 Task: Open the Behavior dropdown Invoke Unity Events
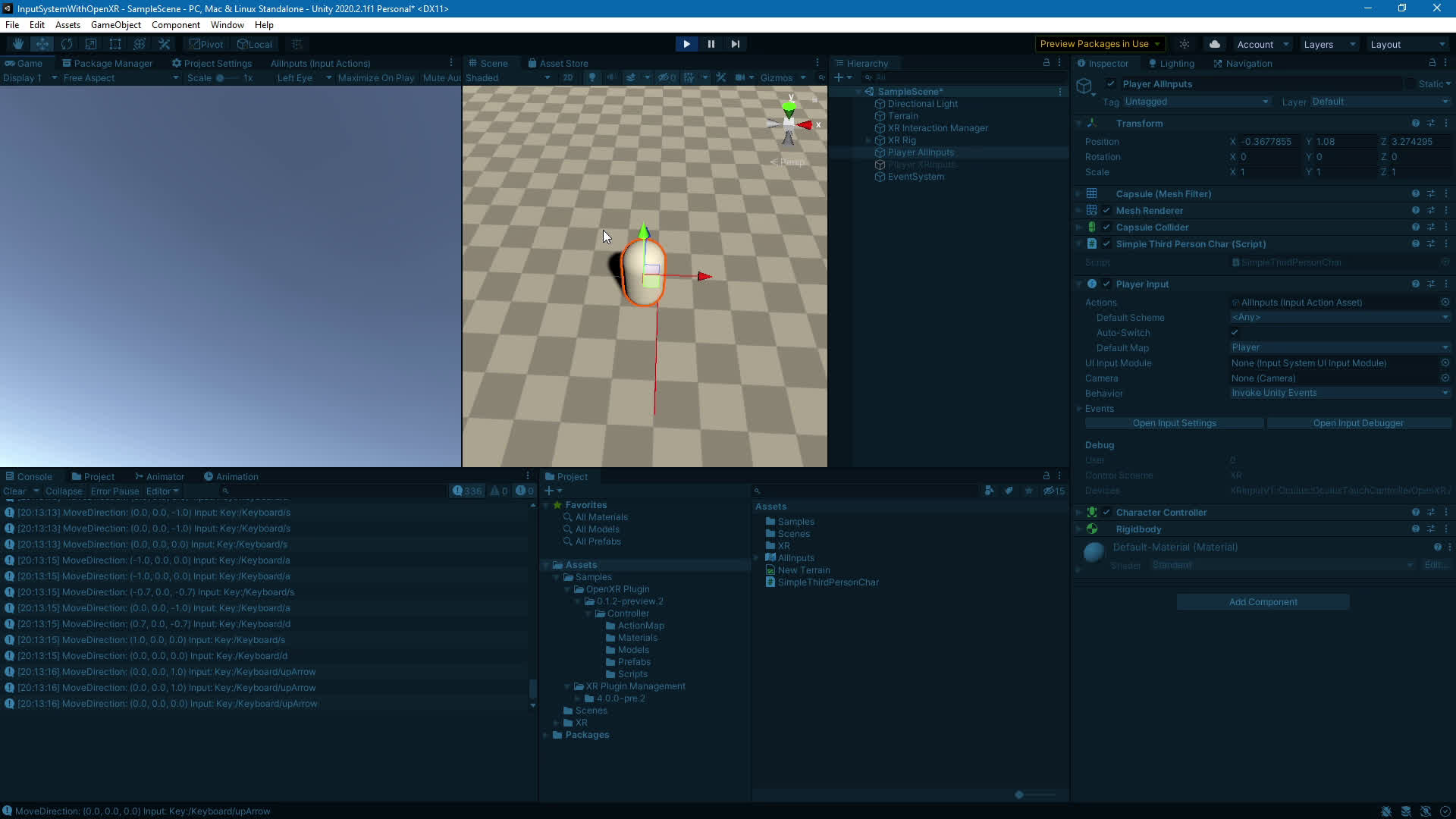point(1339,393)
